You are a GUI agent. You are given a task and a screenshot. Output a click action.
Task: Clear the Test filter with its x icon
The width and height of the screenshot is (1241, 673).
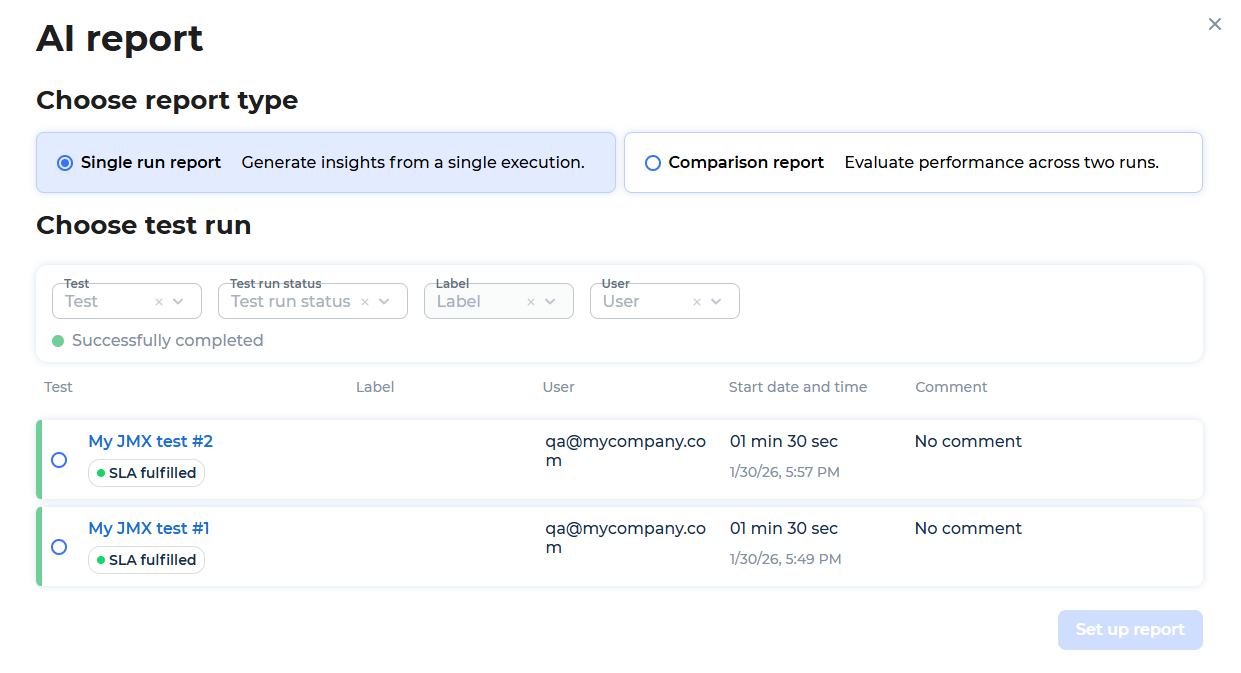click(159, 302)
